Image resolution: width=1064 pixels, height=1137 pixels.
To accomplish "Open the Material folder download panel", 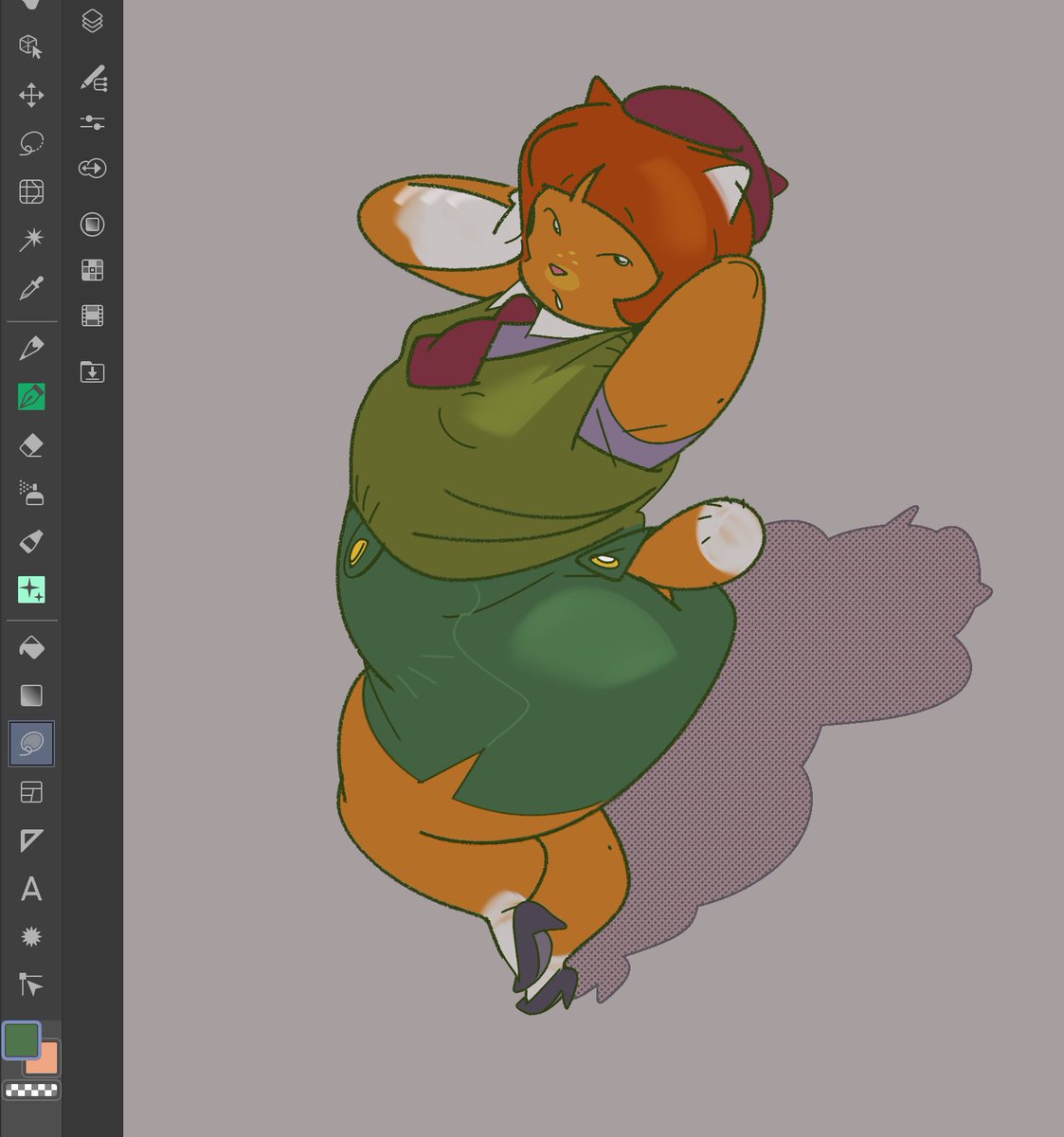I will point(92,371).
